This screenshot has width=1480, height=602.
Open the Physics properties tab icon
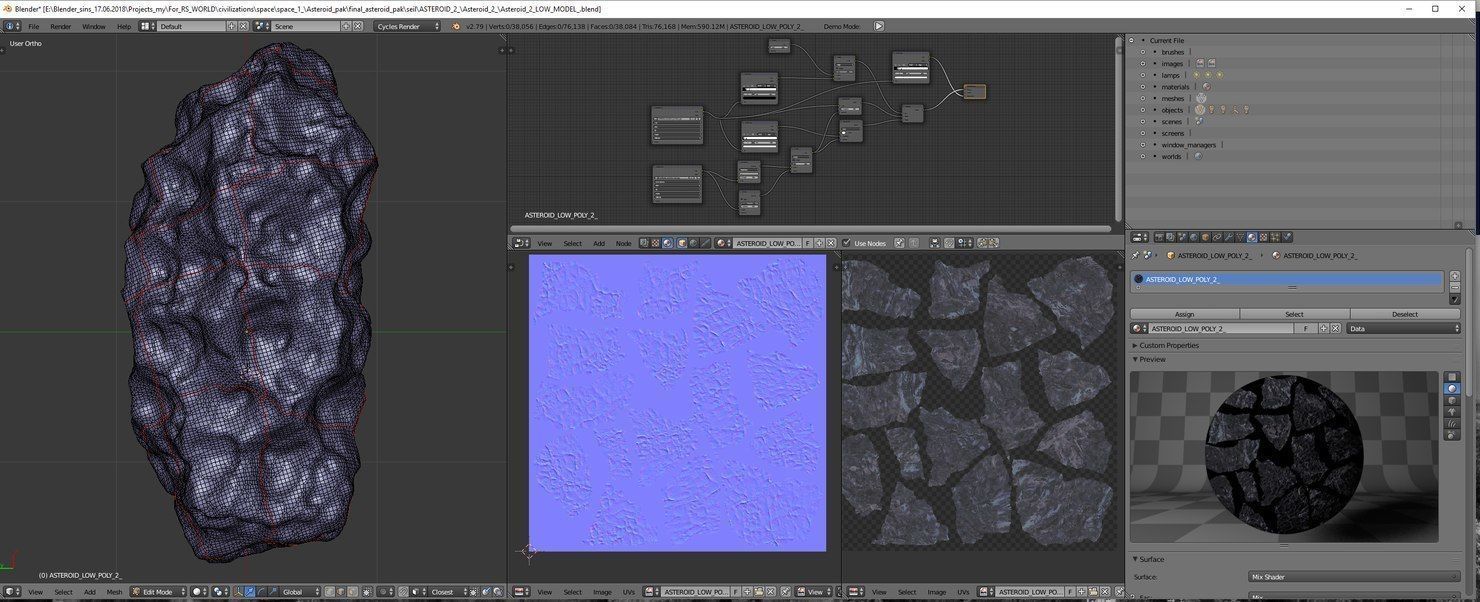(1287, 238)
